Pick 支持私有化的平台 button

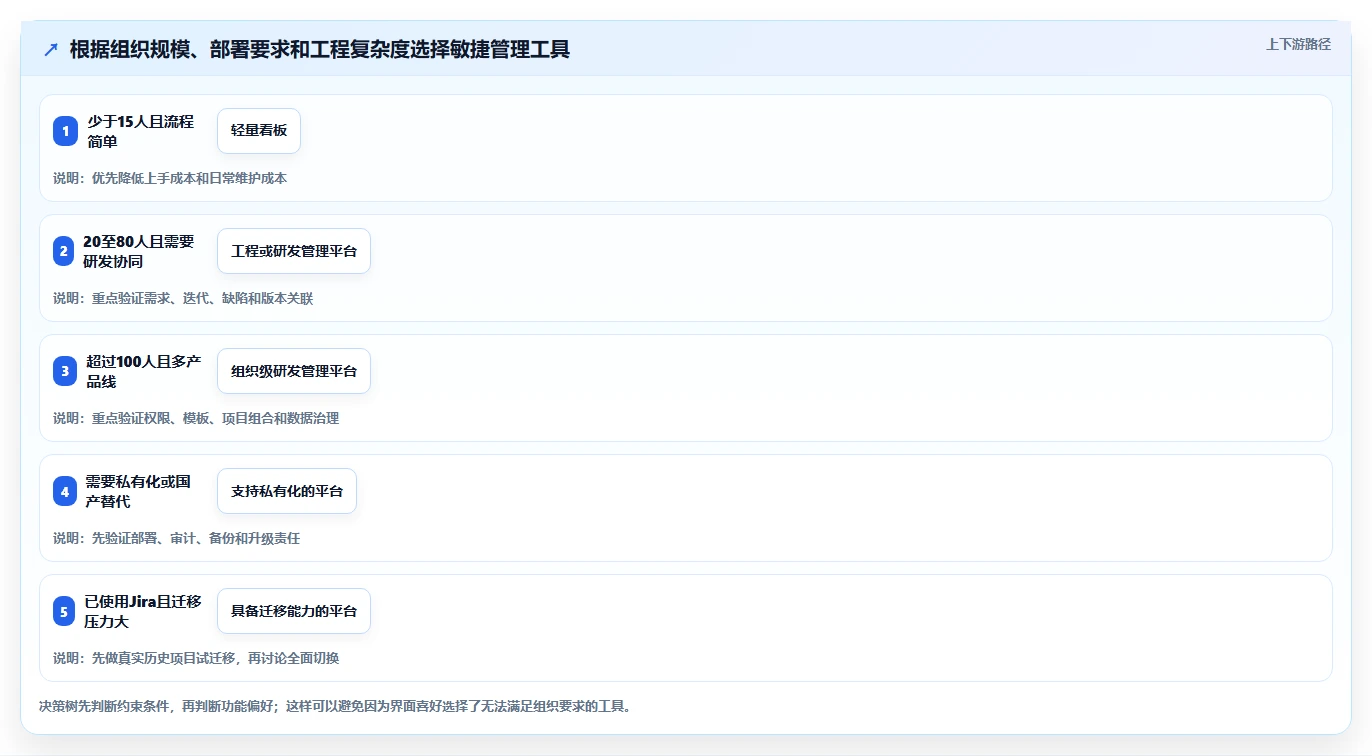tap(287, 491)
